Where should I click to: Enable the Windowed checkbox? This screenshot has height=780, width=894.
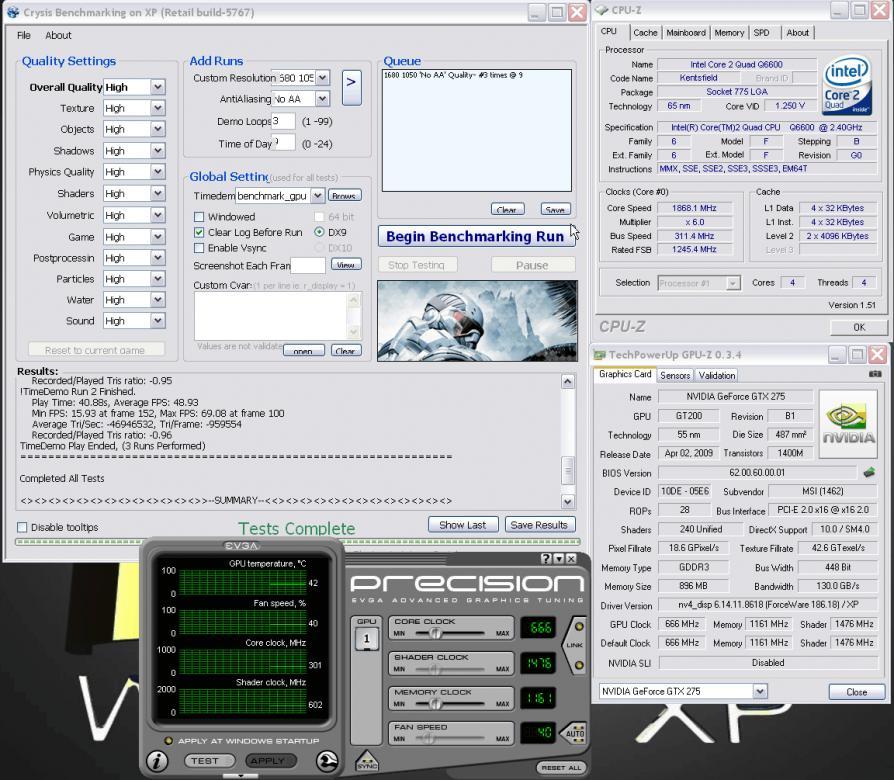[x=199, y=217]
